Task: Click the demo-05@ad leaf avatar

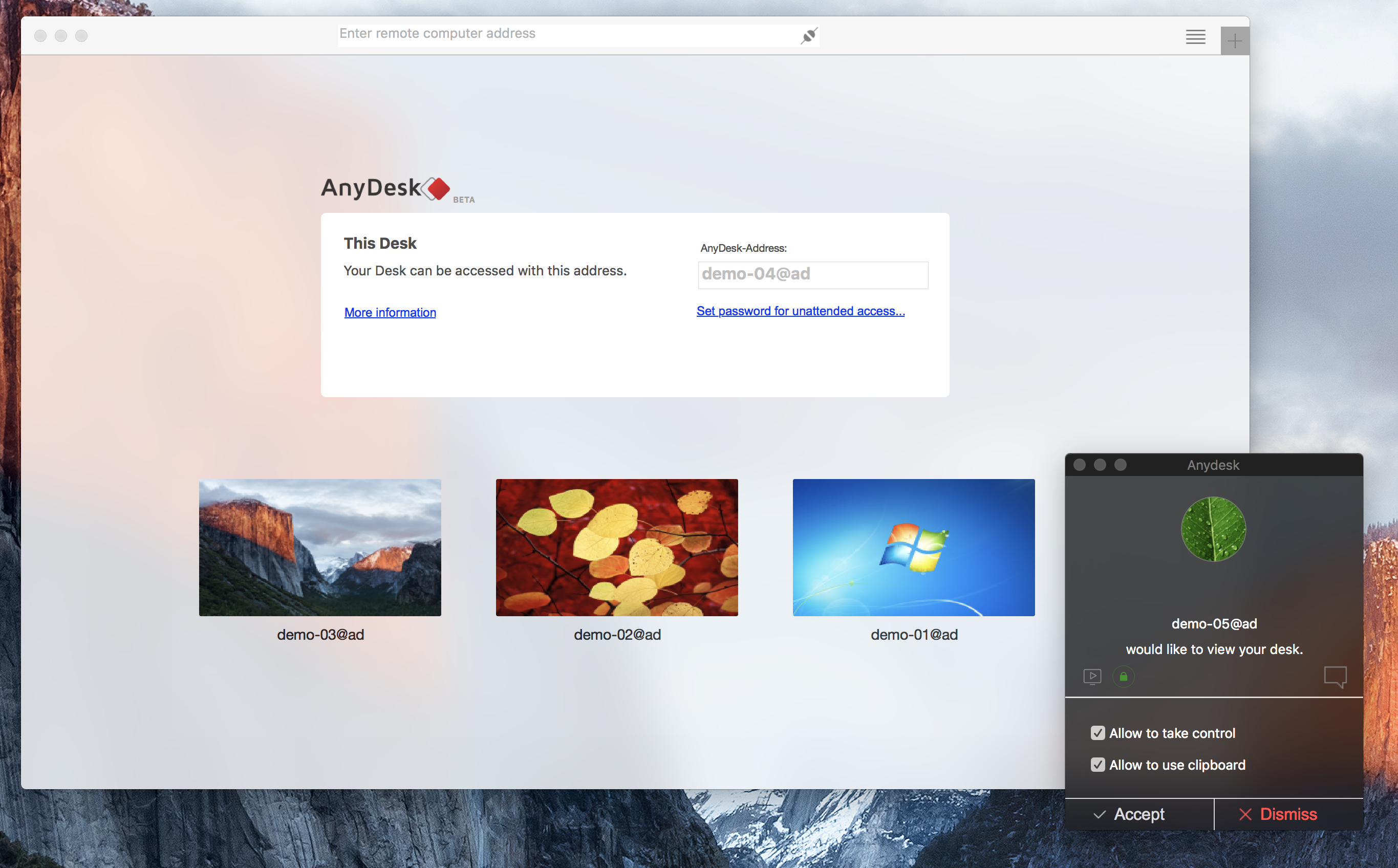Action: 1213,529
